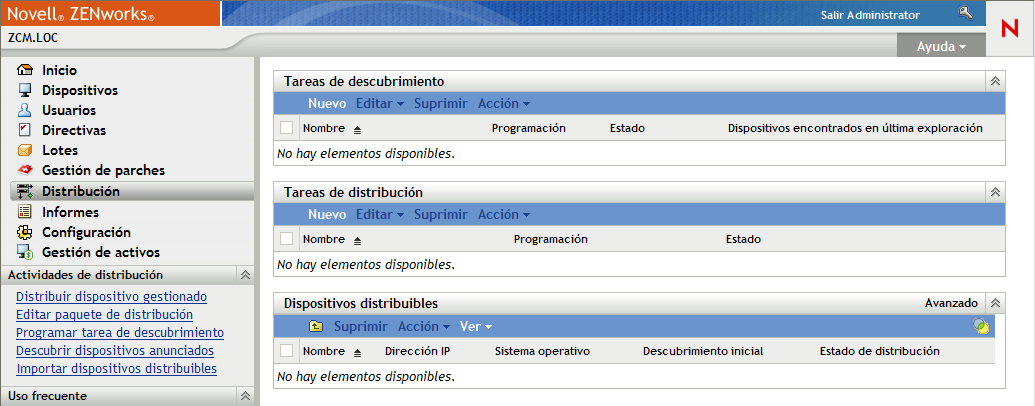Screen dimensions: 1035x406
Task: Open the Ayuda dropdown menu
Action: (941, 47)
